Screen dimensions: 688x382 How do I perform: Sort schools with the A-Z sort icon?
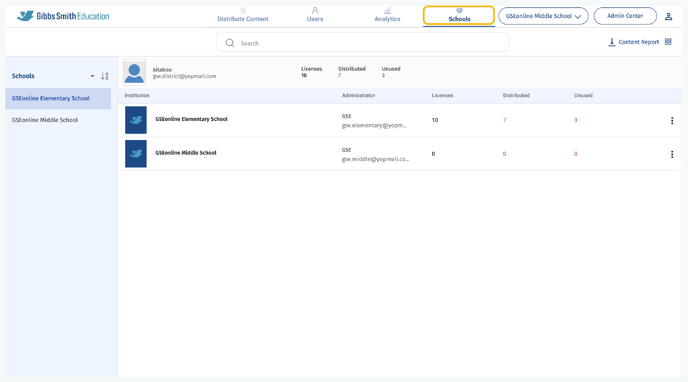tap(104, 76)
